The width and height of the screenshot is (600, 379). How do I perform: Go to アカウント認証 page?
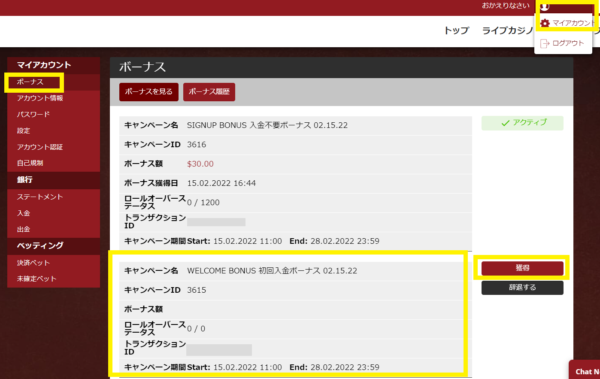click(x=40, y=147)
